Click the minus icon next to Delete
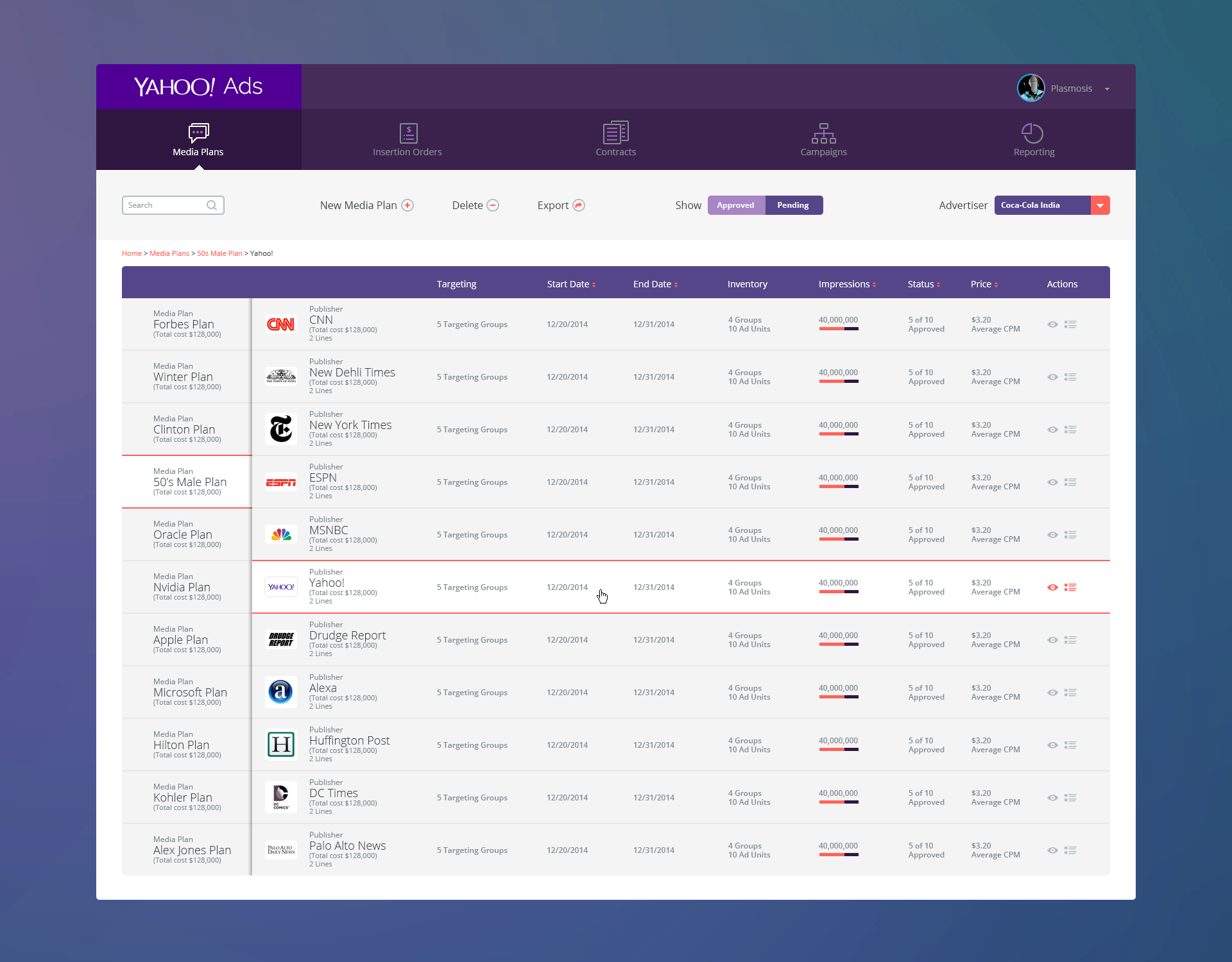 coord(493,205)
